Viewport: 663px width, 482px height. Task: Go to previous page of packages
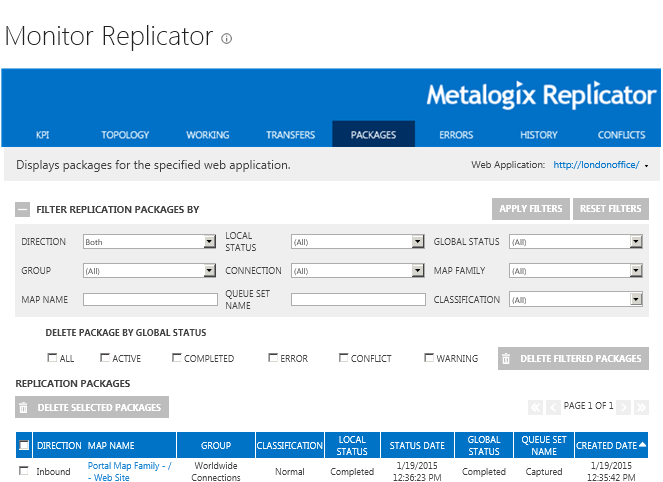554,407
